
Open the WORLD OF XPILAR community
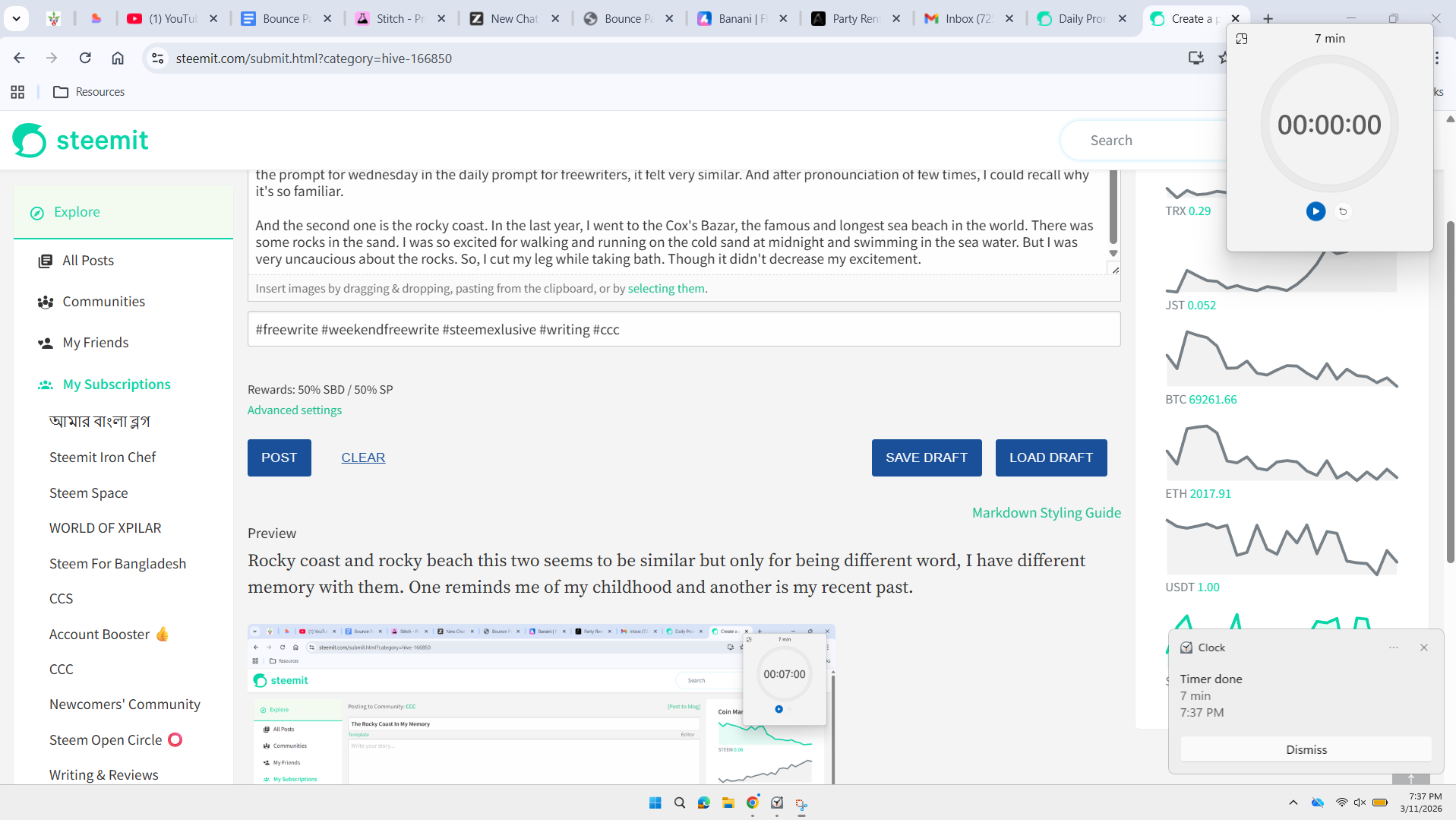point(106,528)
